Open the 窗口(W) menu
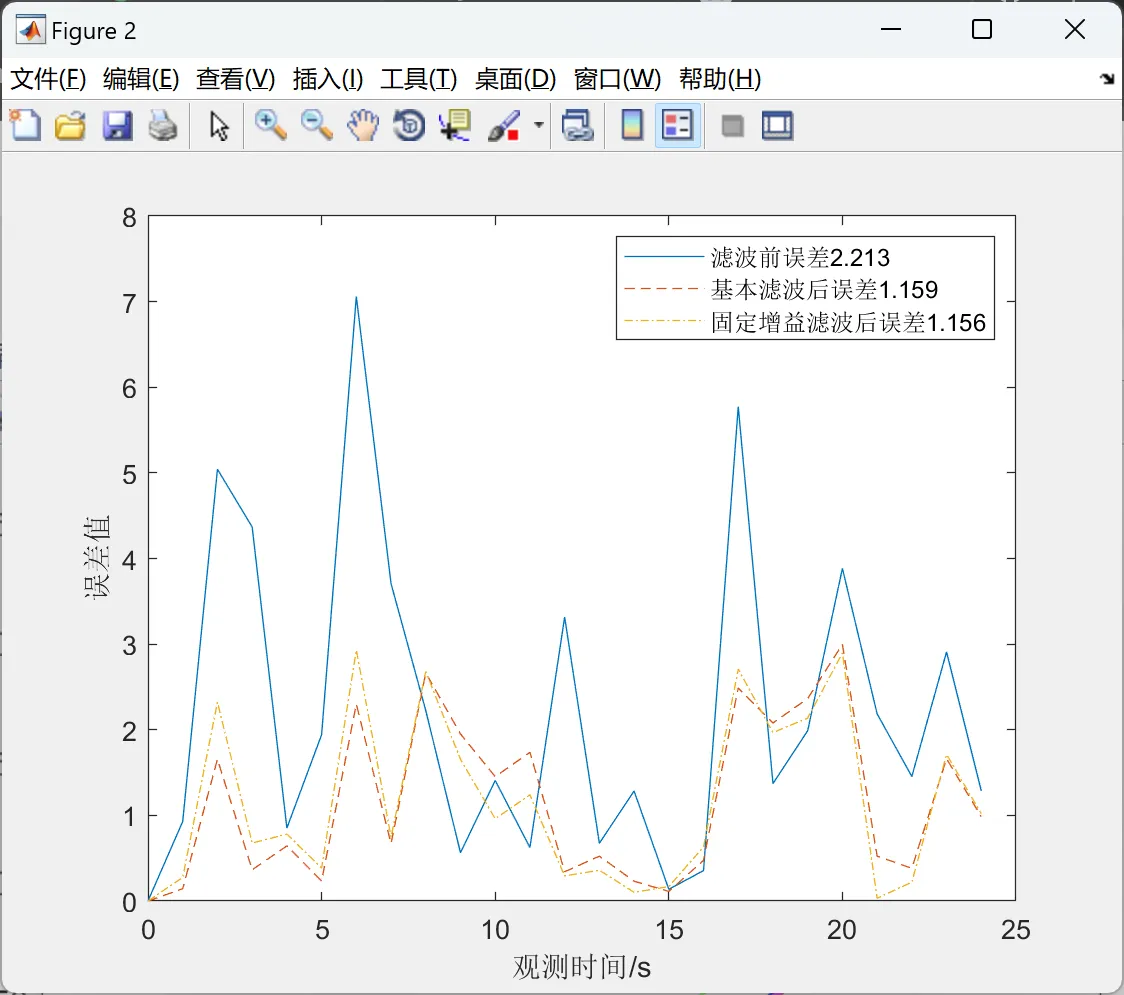Viewport: 1124px width, 995px height. (617, 79)
